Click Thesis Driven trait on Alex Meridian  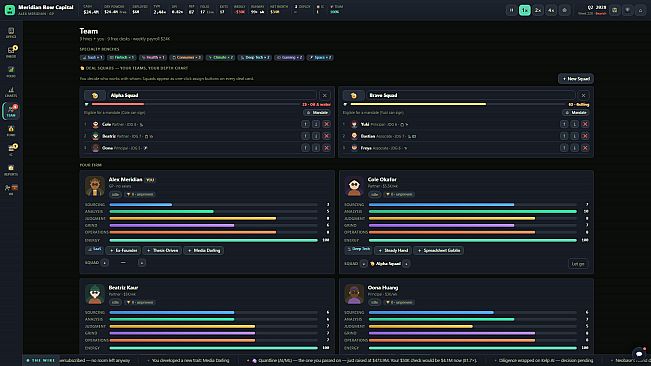pyautogui.click(x=162, y=251)
